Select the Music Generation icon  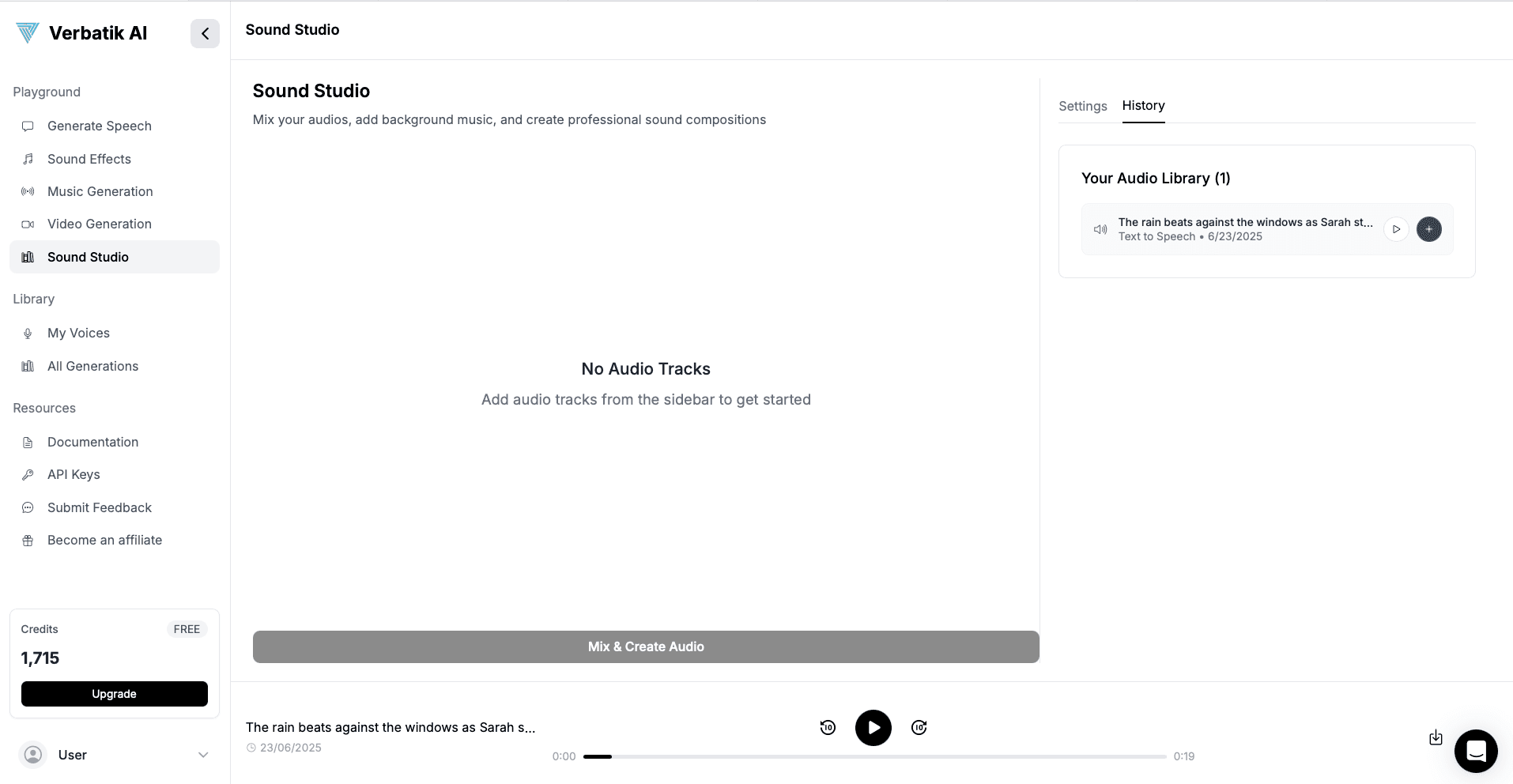point(28,191)
